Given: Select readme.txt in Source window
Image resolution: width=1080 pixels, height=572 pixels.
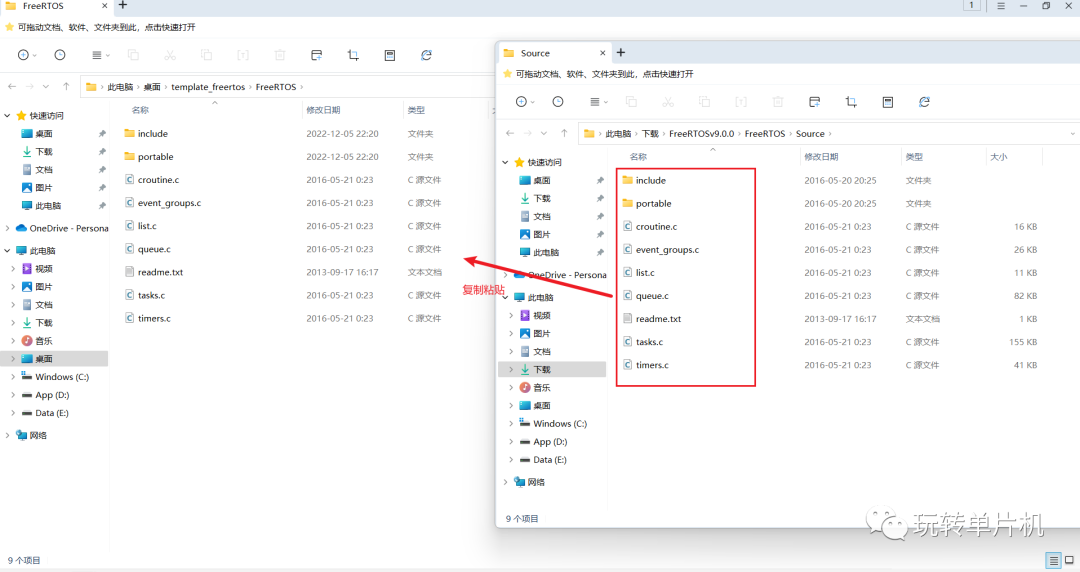Looking at the screenshot, I should pyautogui.click(x=658, y=319).
